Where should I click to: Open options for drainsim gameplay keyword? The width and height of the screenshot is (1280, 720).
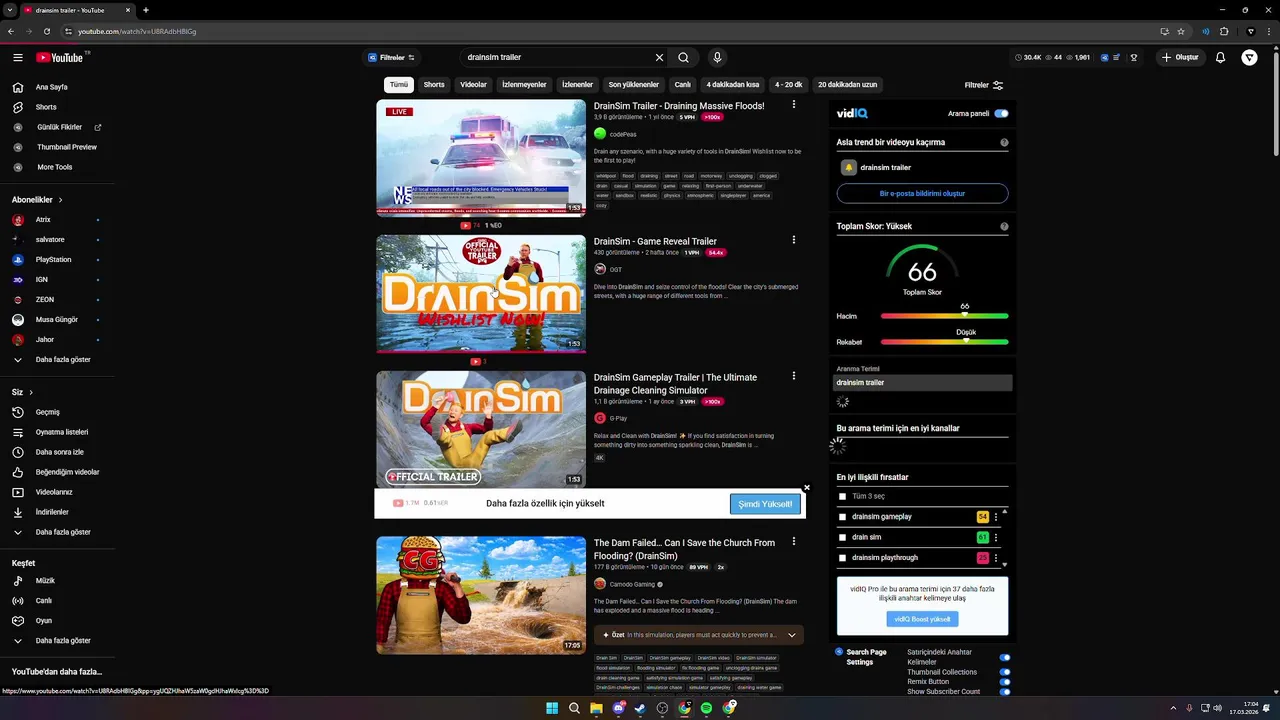point(996,517)
